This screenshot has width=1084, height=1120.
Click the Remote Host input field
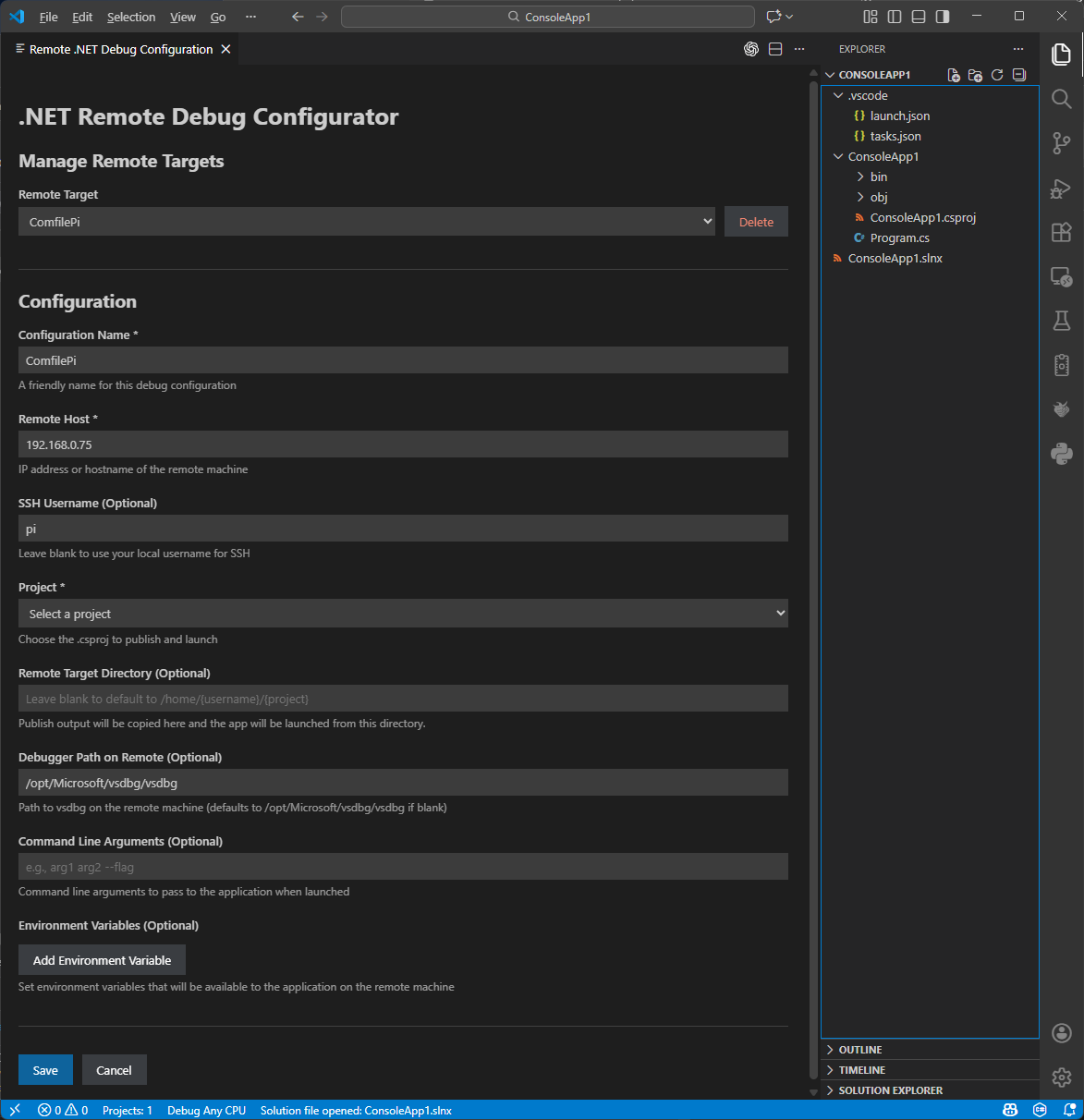403,444
